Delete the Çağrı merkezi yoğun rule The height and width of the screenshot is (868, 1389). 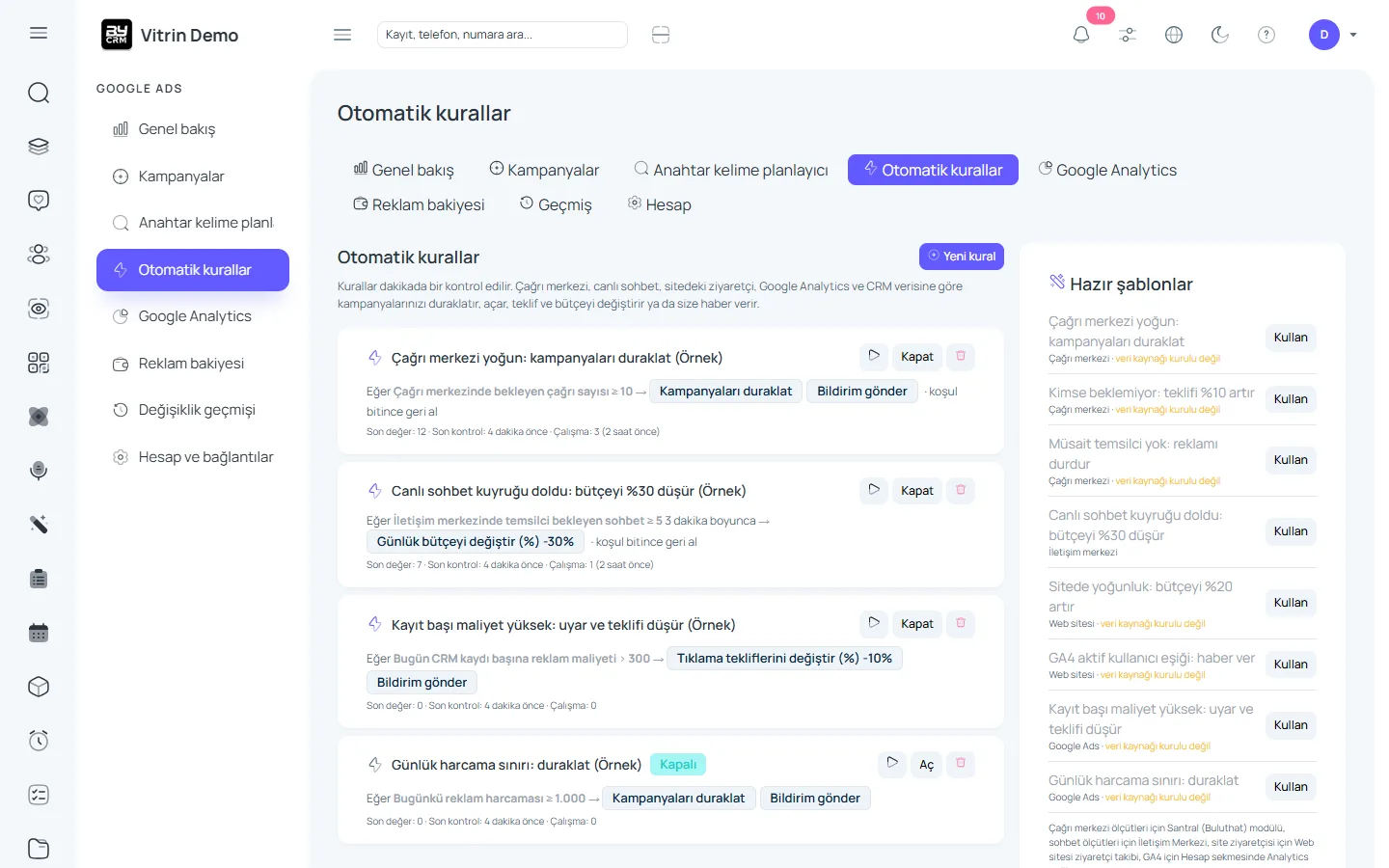coord(961,356)
